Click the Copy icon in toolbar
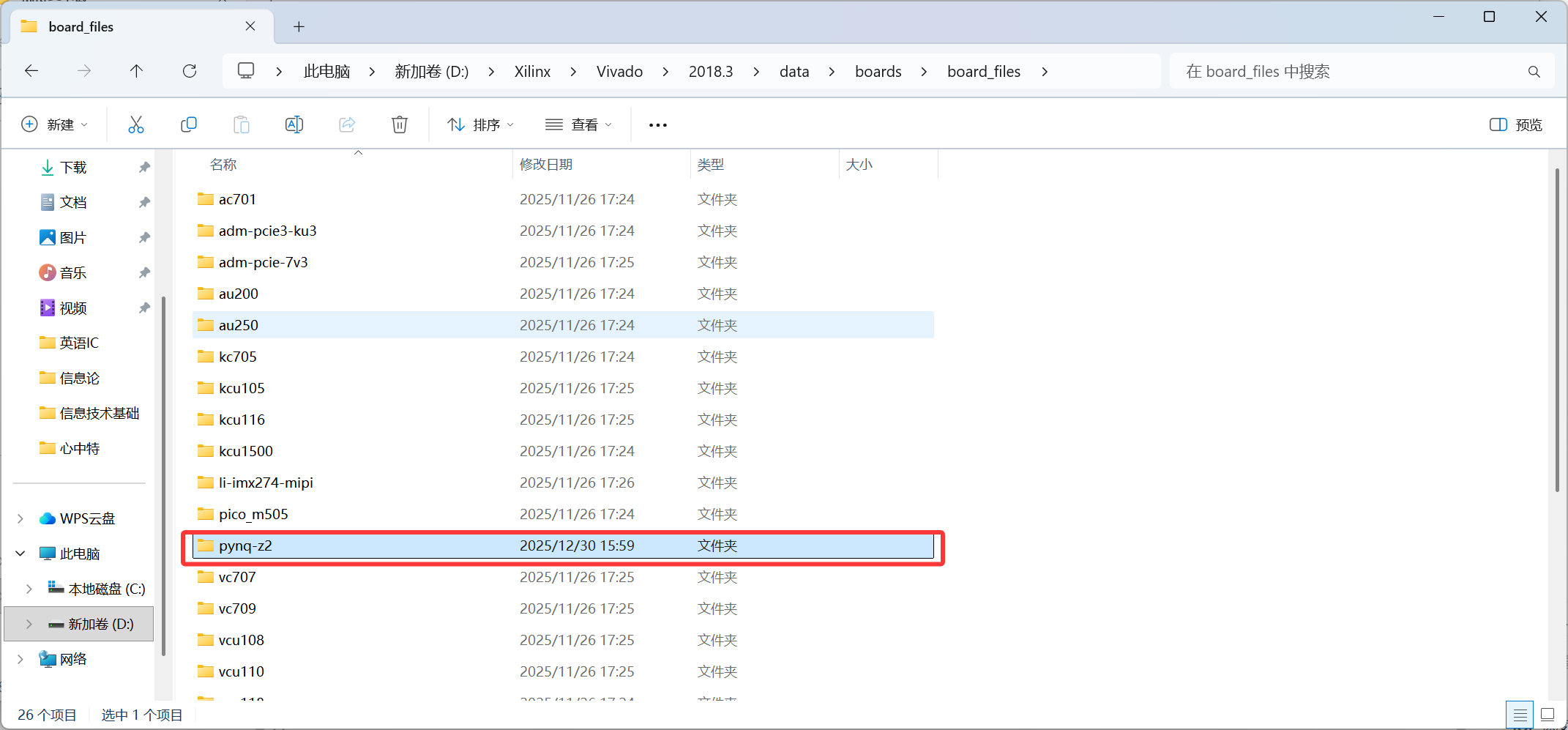This screenshot has width=1568, height=730. pos(189,124)
